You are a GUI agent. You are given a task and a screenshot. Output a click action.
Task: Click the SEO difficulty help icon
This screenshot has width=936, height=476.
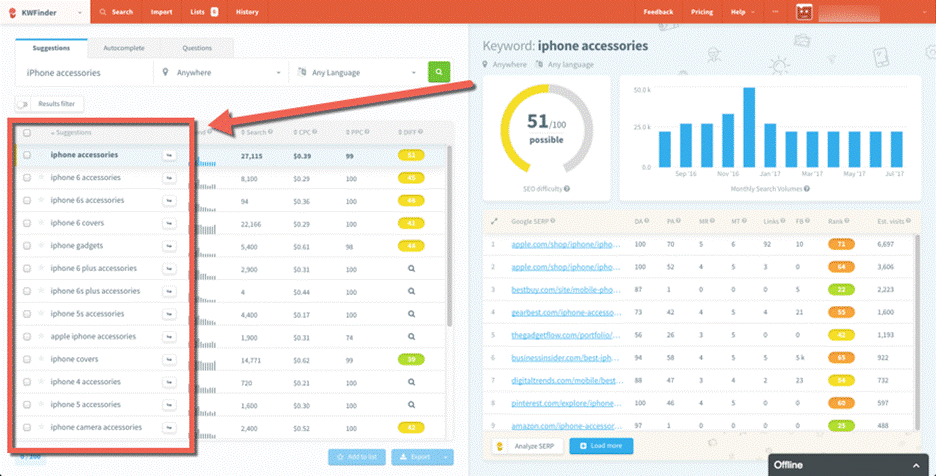tap(567, 188)
